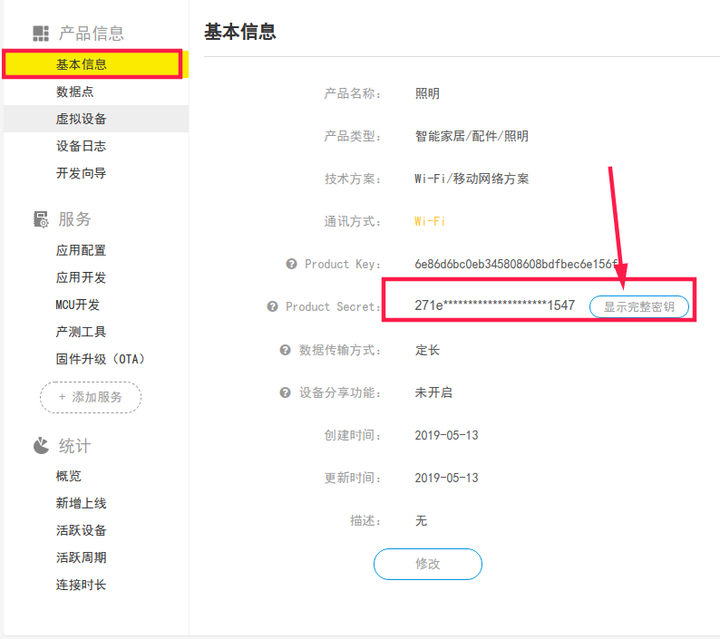This screenshot has height=639, width=720.
Task: Open 开发向导 in the sidebar
Action: click(96, 173)
